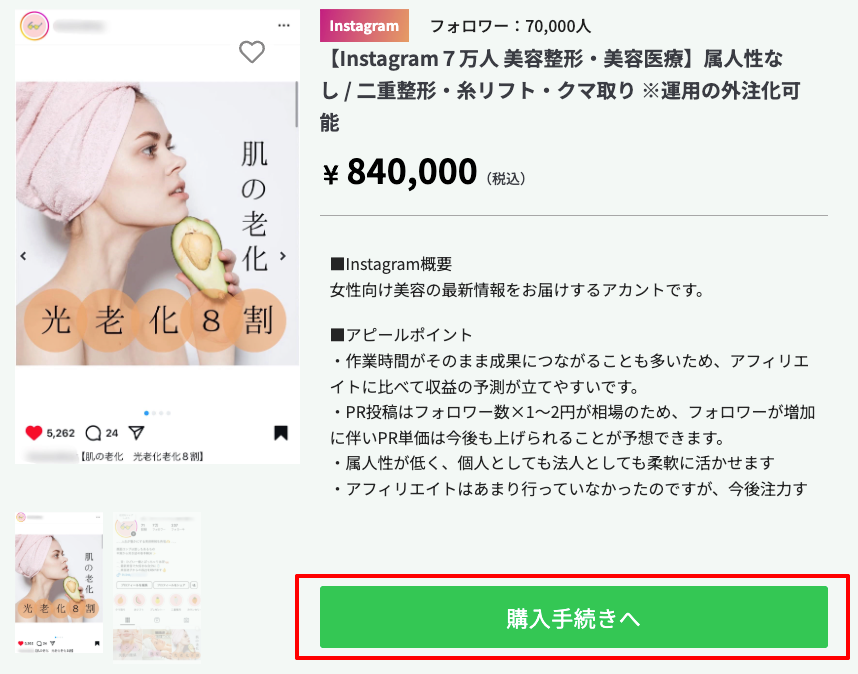This screenshot has height=674, width=858.
Task: Click the left chevron to view previous image
Action: 22,255
